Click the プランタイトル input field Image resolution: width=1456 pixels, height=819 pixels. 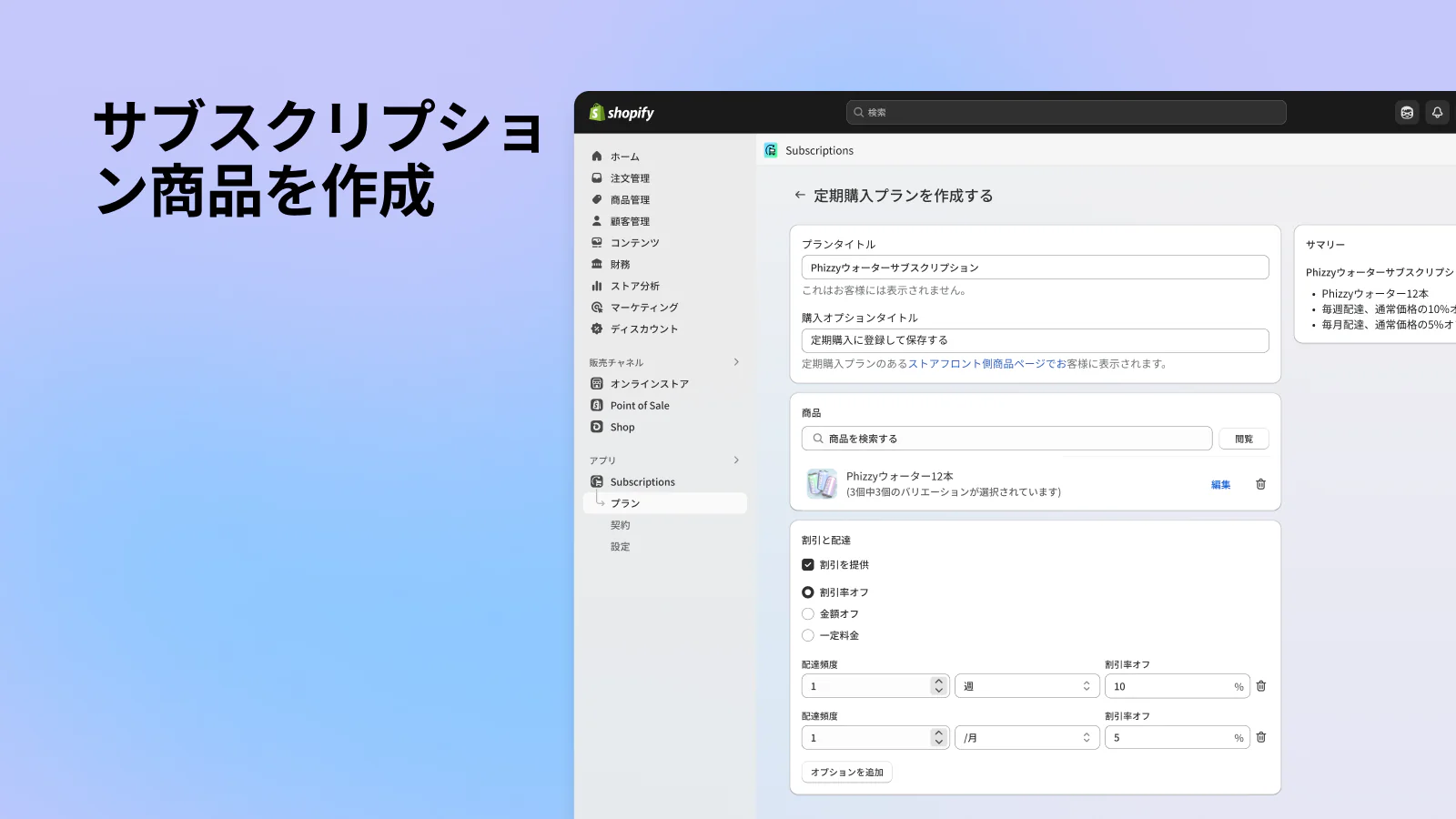[x=1035, y=268]
